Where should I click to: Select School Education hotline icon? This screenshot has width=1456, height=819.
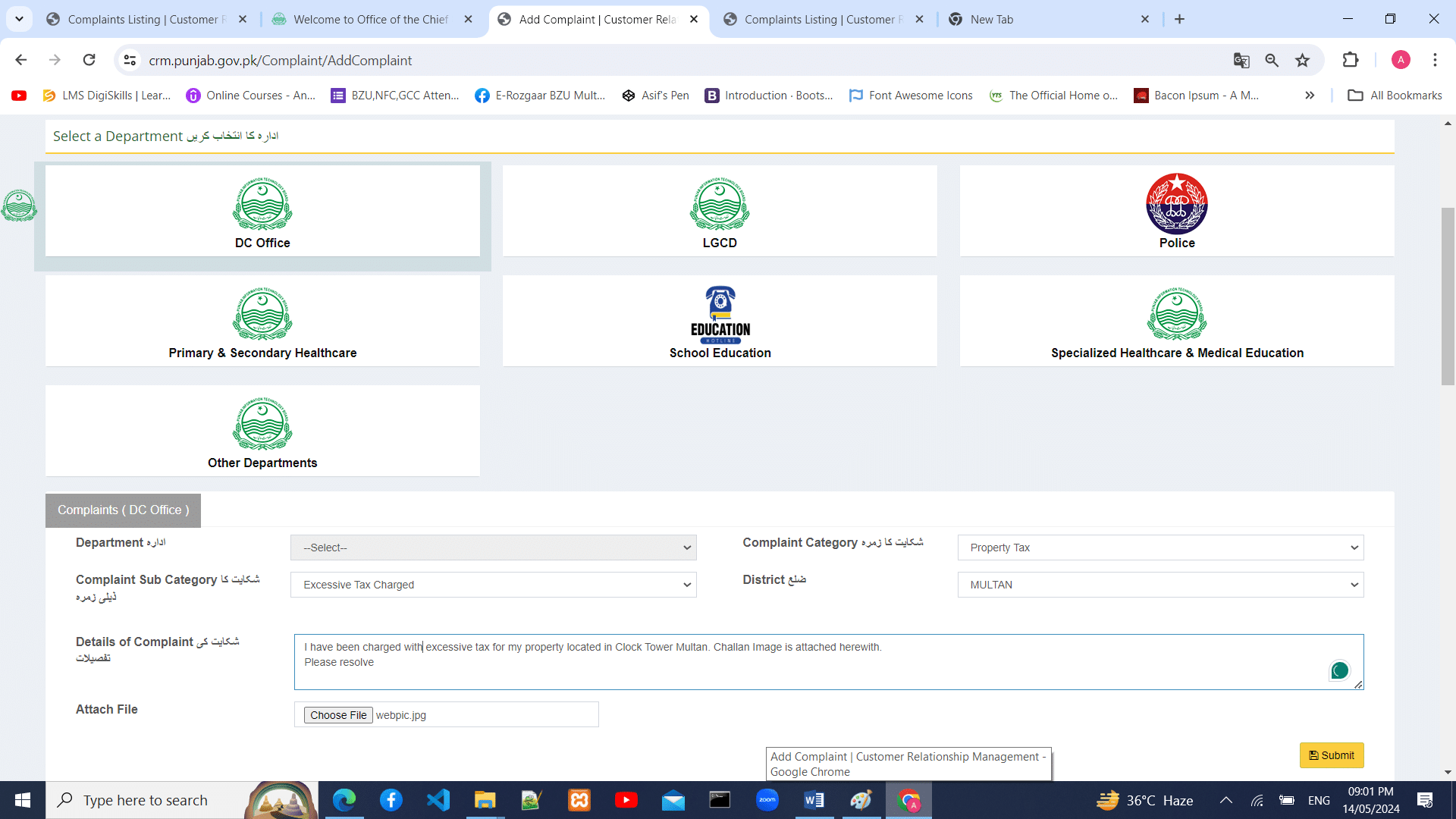(x=720, y=314)
